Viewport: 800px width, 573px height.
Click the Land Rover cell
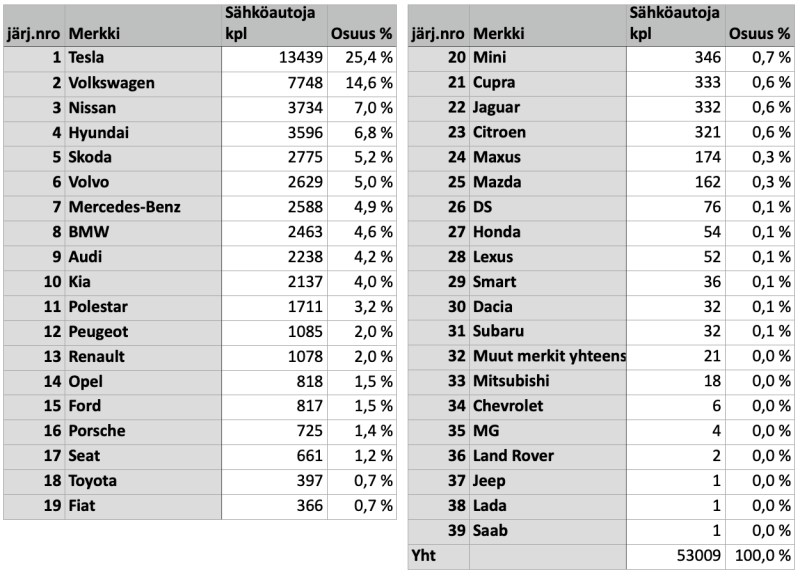pos(513,455)
